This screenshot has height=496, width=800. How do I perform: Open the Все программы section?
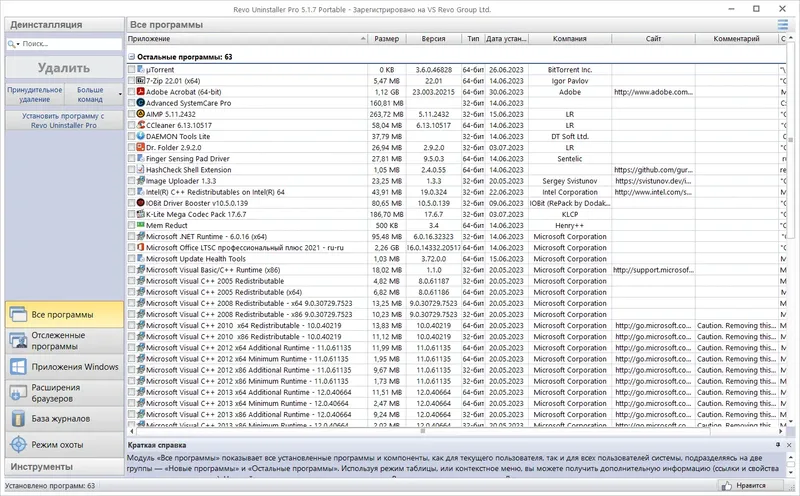(64, 314)
